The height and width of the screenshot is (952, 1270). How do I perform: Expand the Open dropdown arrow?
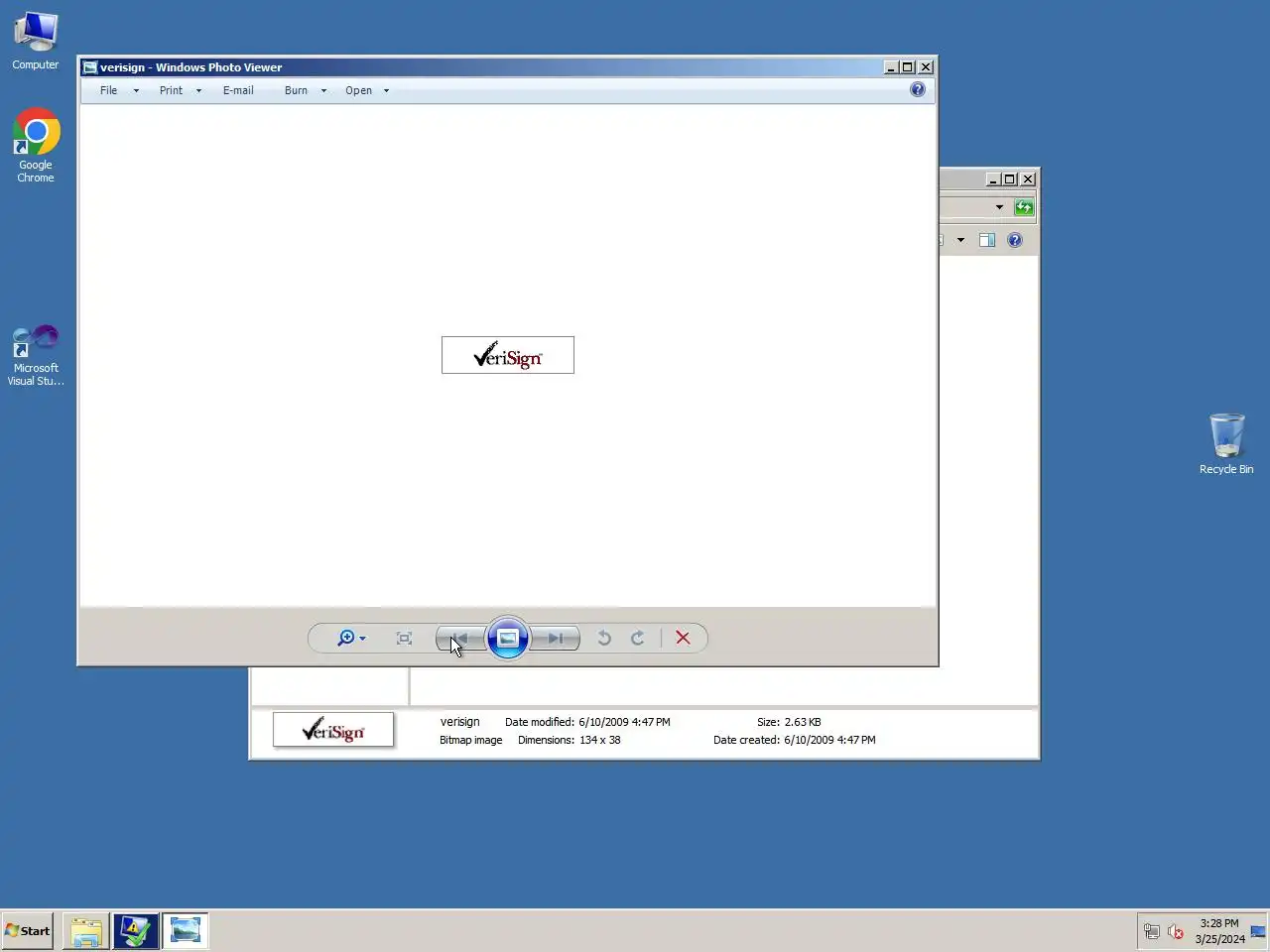click(386, 90)
